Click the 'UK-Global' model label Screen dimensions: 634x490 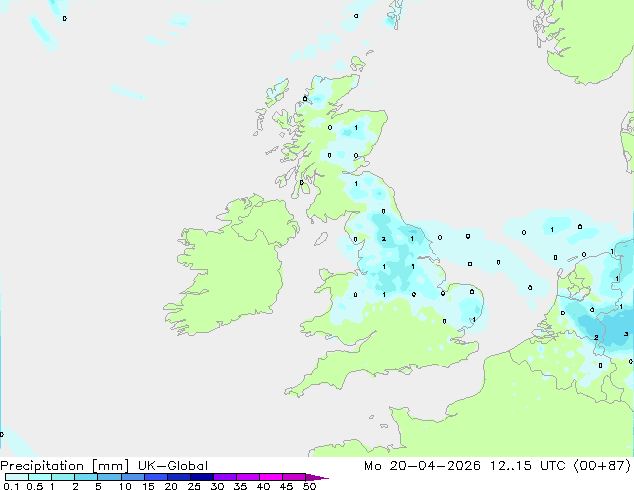click(173, 466)
